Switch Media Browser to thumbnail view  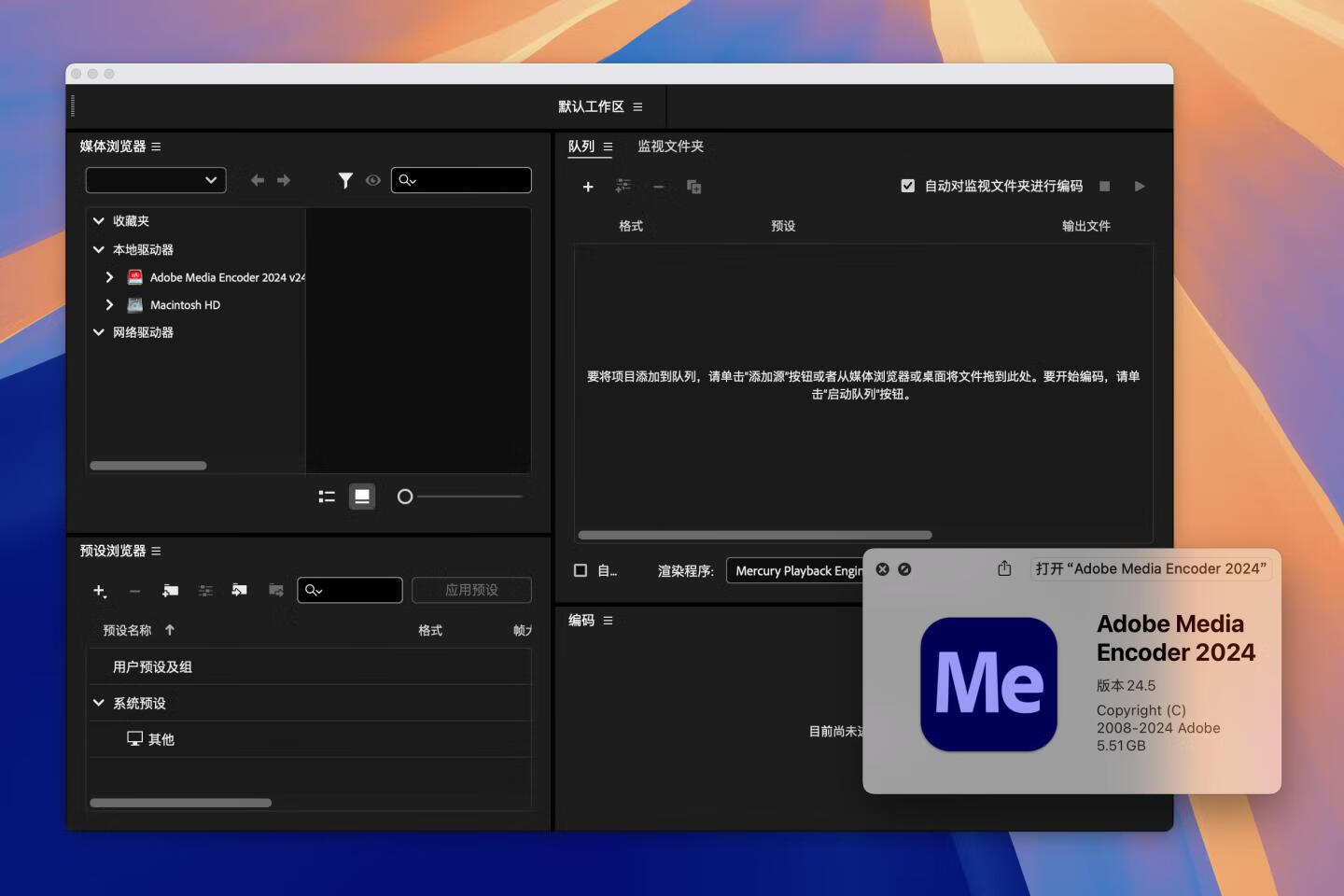362,497
